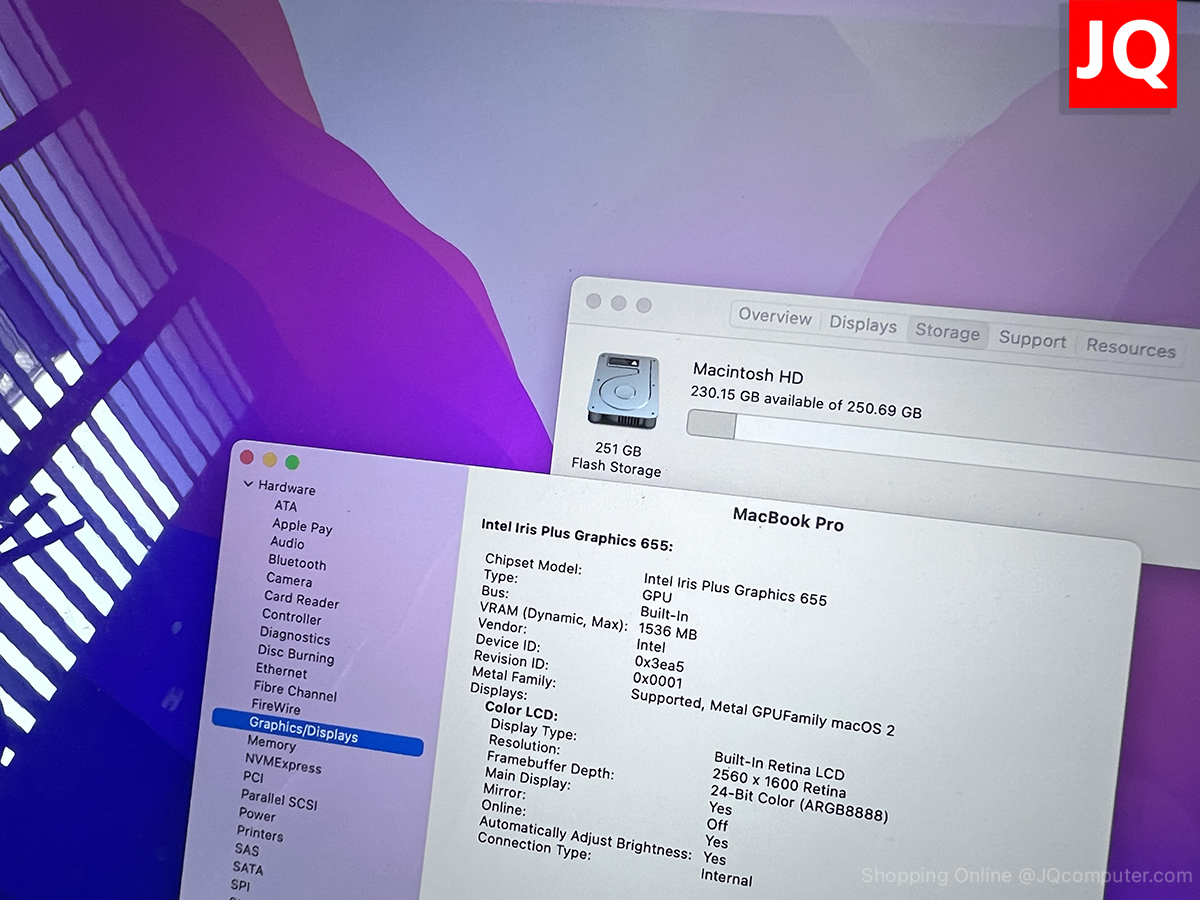The width and height of the screenshot is (1200, 900).
Task: Show Parallel SCSI information
Action: click(x=278, y=800)
